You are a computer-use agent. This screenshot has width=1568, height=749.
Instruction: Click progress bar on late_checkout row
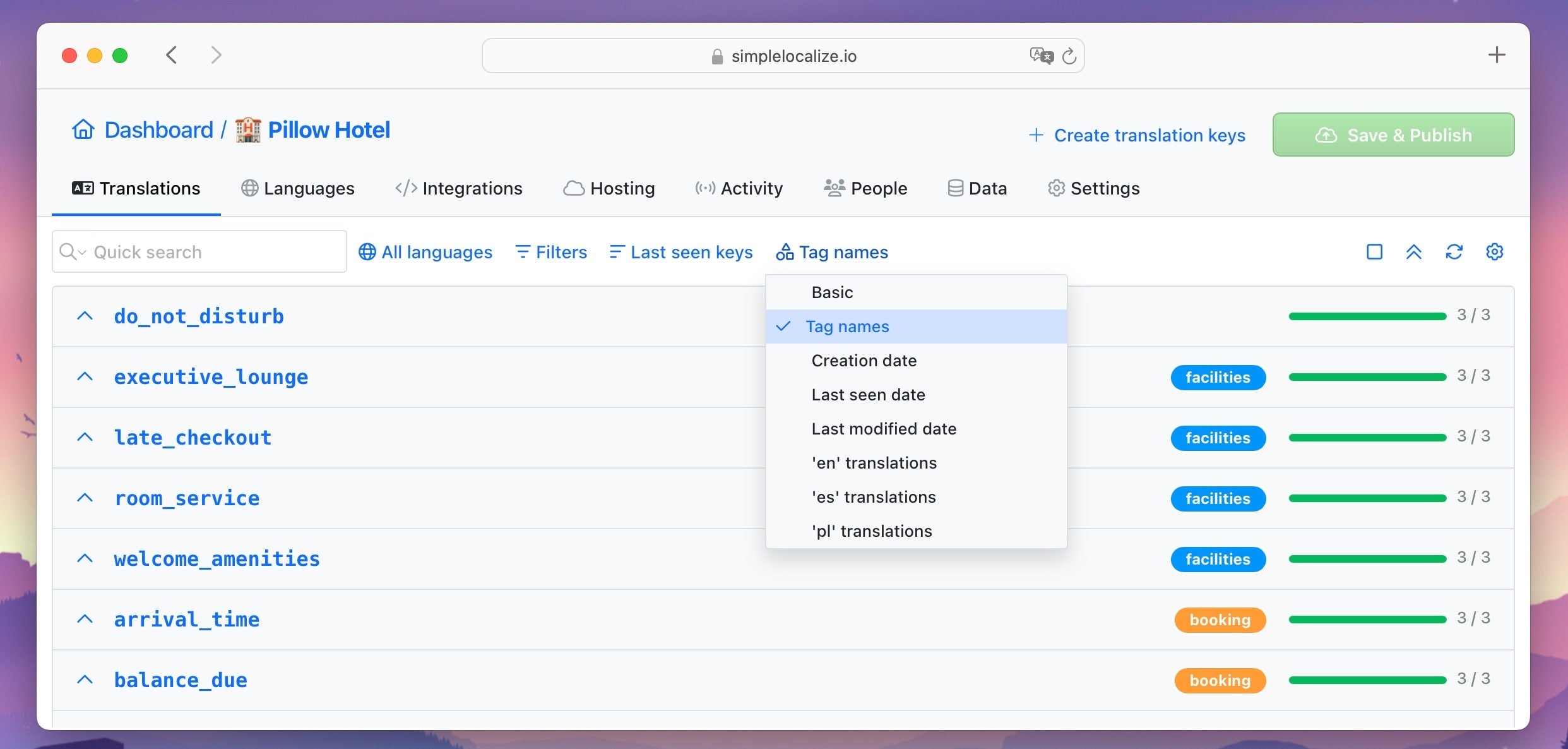click(1367, 437)
